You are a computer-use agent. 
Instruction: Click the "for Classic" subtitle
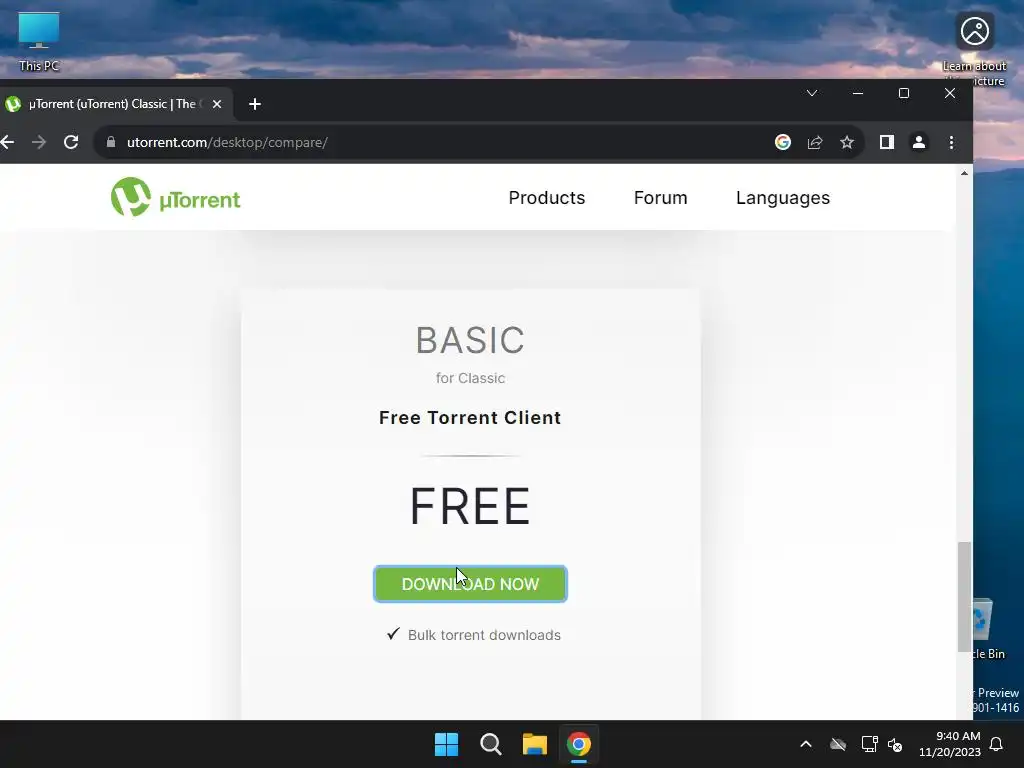[x=470, y=378]
